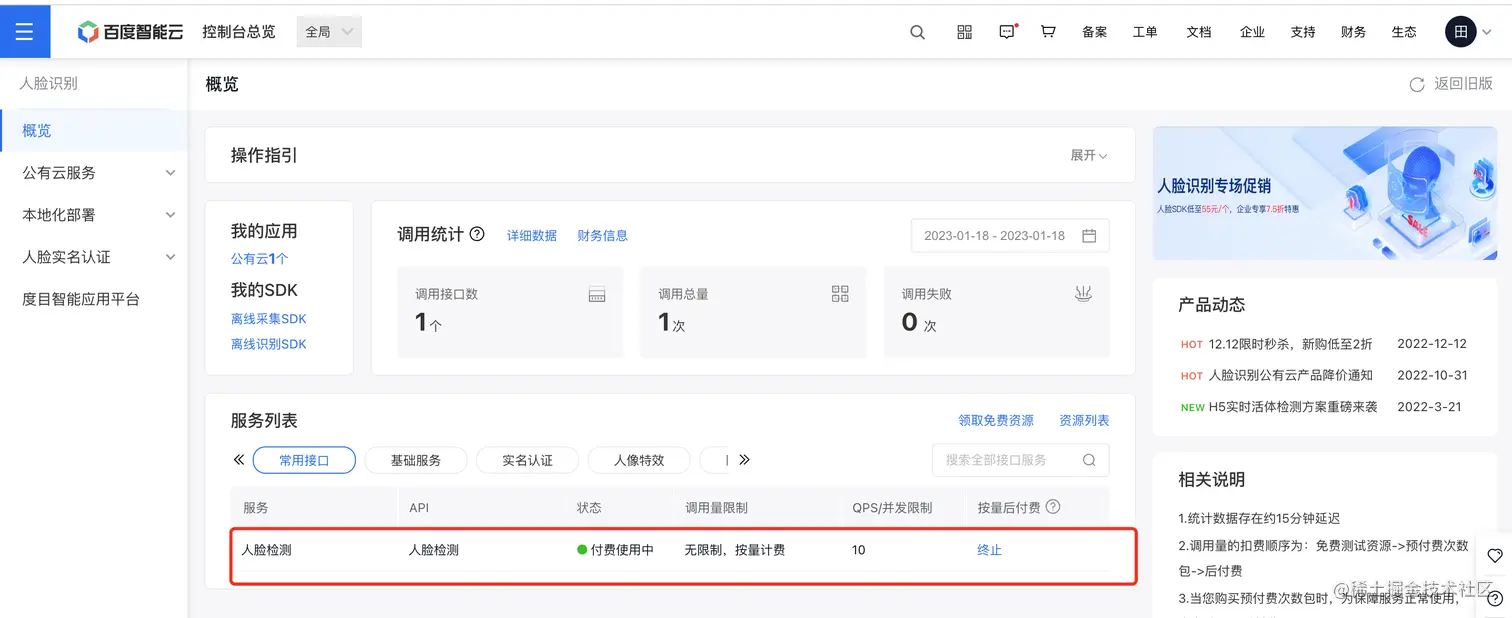The width and height of the screenshot is (1512, 618).
Task: Click the question help icon at right edge
Action: [x=1495, y=598]
